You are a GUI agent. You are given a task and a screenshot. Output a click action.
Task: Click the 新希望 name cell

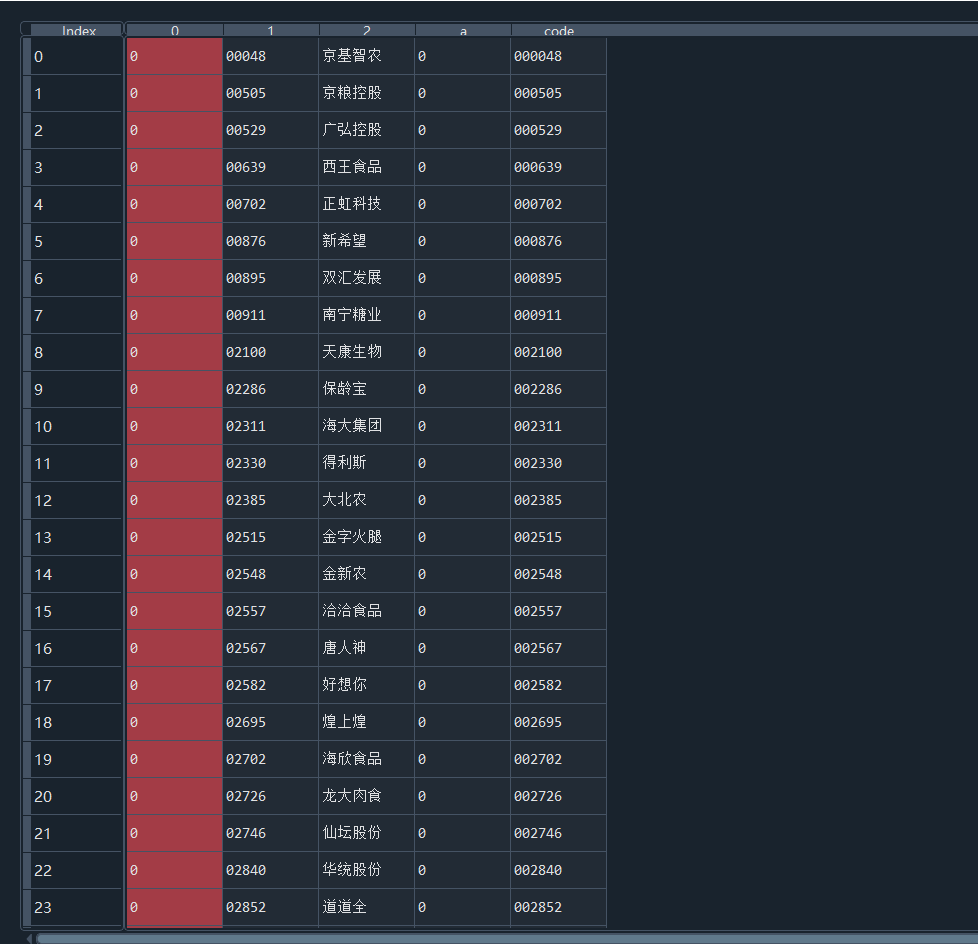coord(366,241)
